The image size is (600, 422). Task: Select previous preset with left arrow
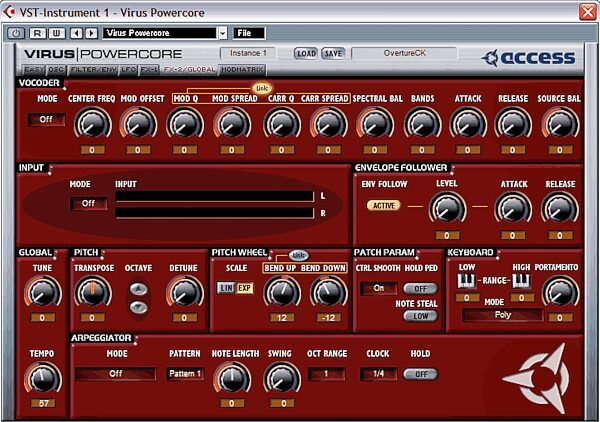point(77,33)
